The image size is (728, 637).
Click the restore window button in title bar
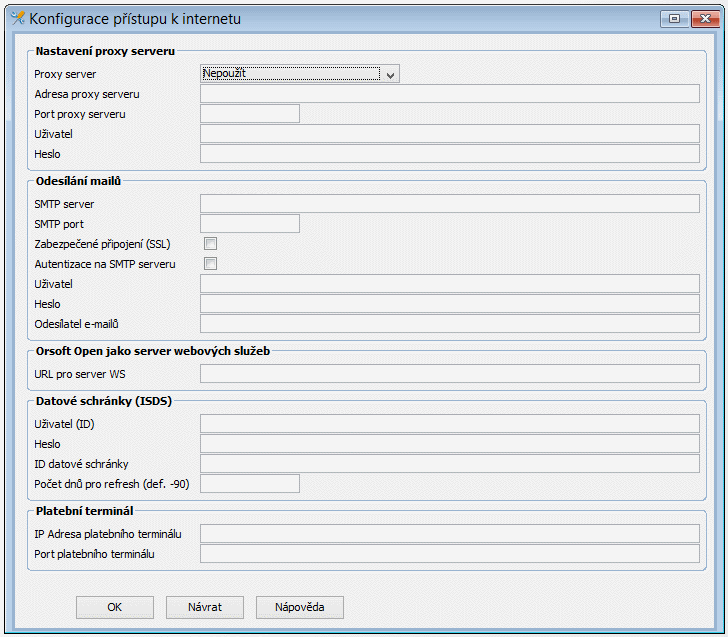click(675, 18)
